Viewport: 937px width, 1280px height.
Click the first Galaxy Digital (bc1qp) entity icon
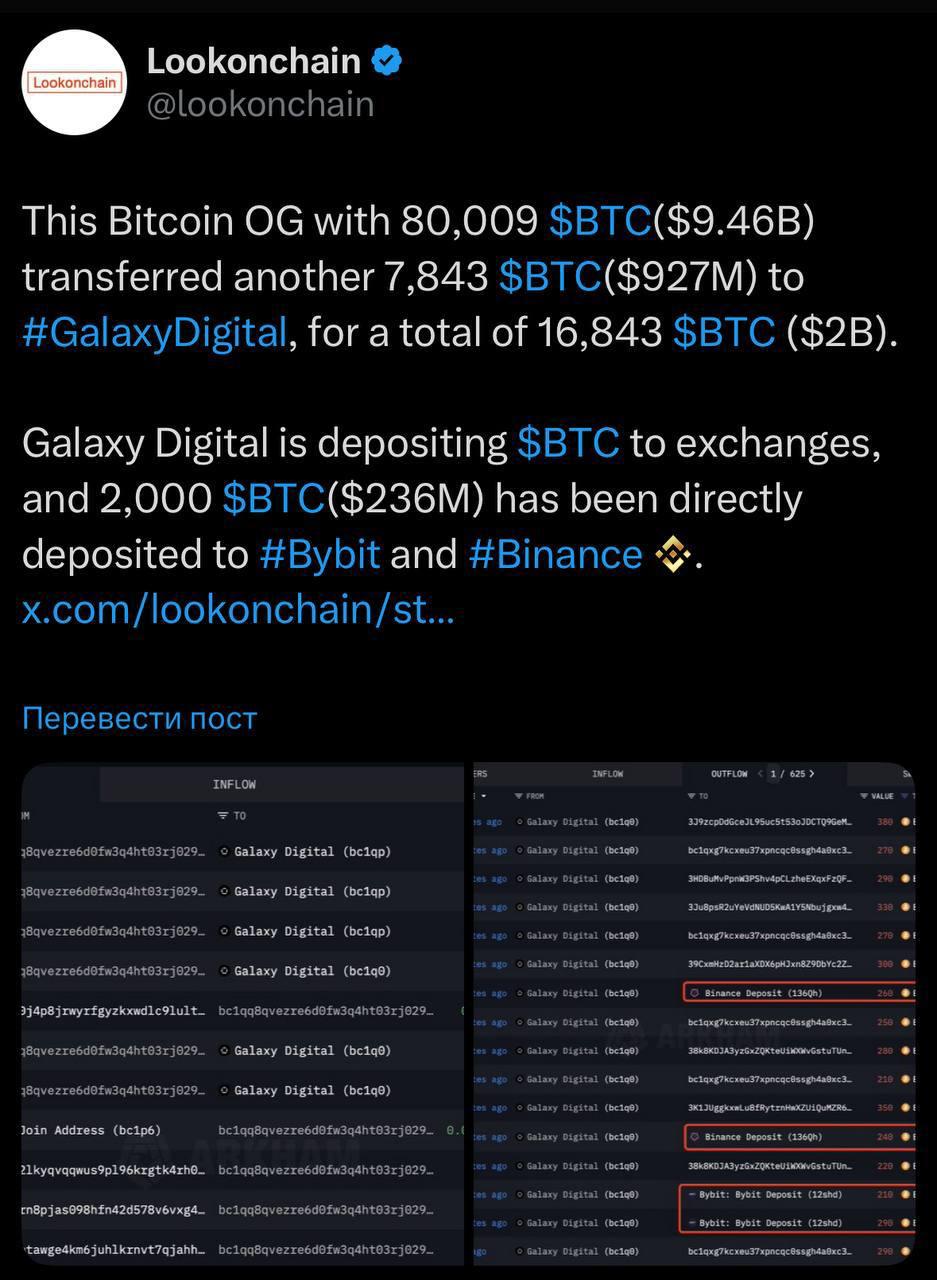tap(225, 852)
